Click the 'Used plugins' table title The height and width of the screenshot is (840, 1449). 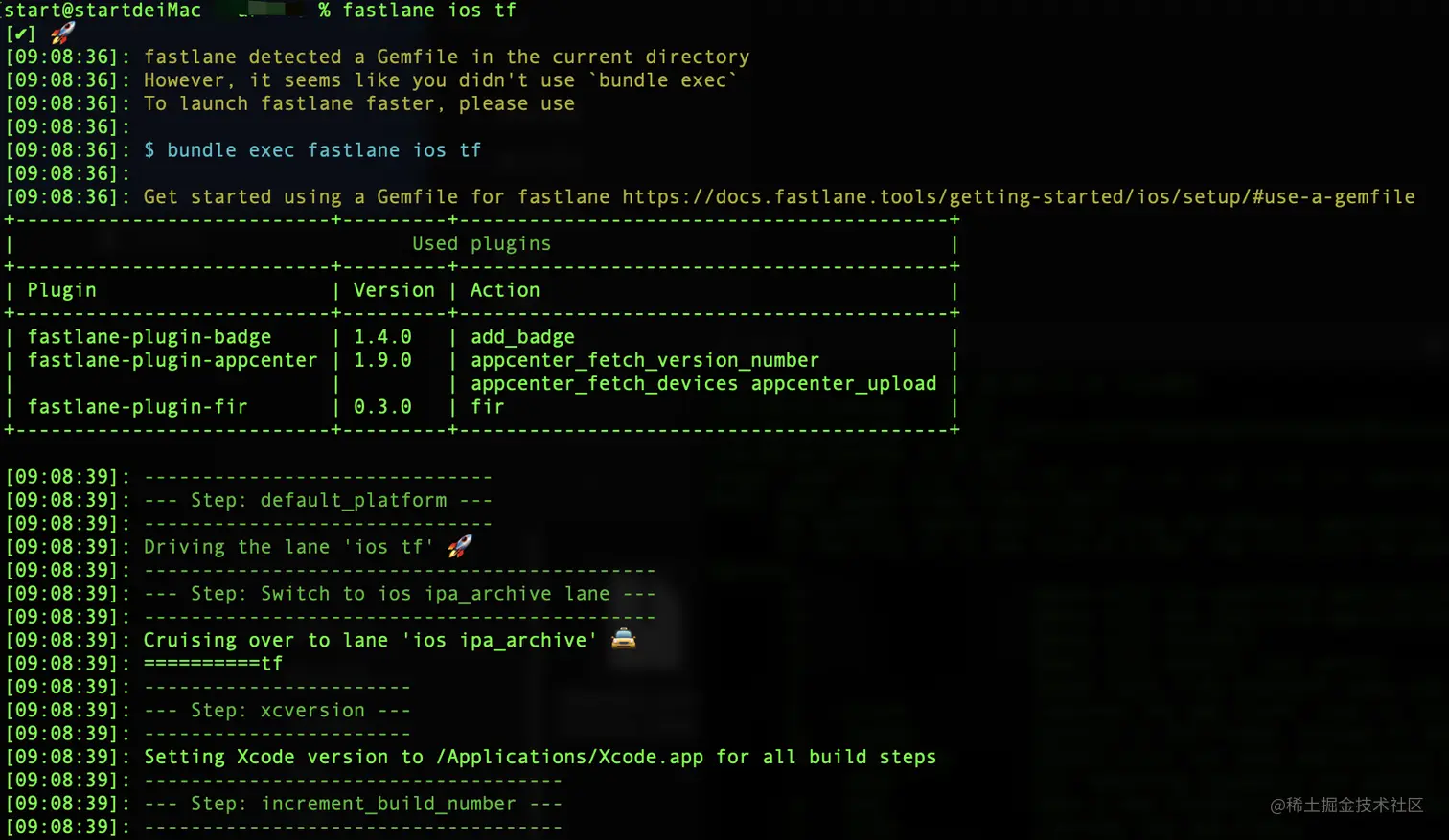[x=482, y=243]
